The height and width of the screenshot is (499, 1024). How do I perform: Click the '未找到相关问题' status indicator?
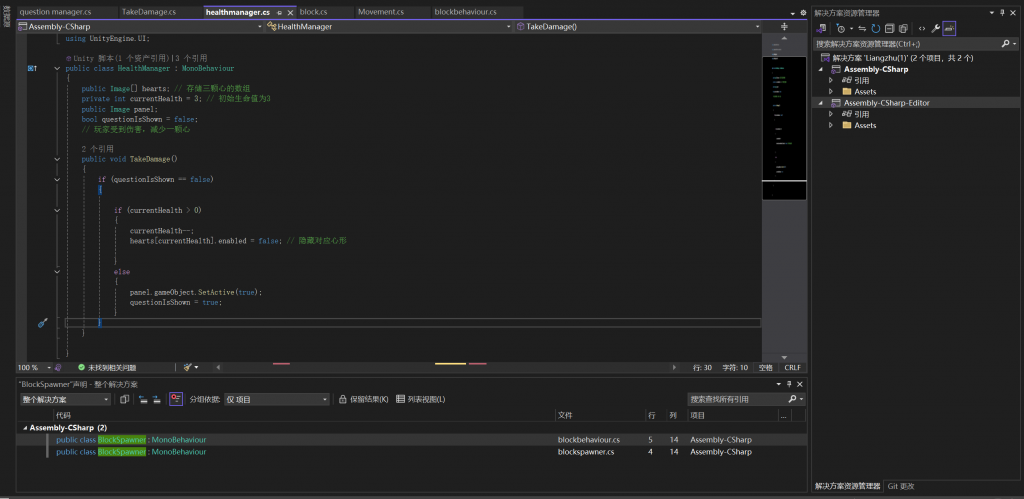coord(107,368)
